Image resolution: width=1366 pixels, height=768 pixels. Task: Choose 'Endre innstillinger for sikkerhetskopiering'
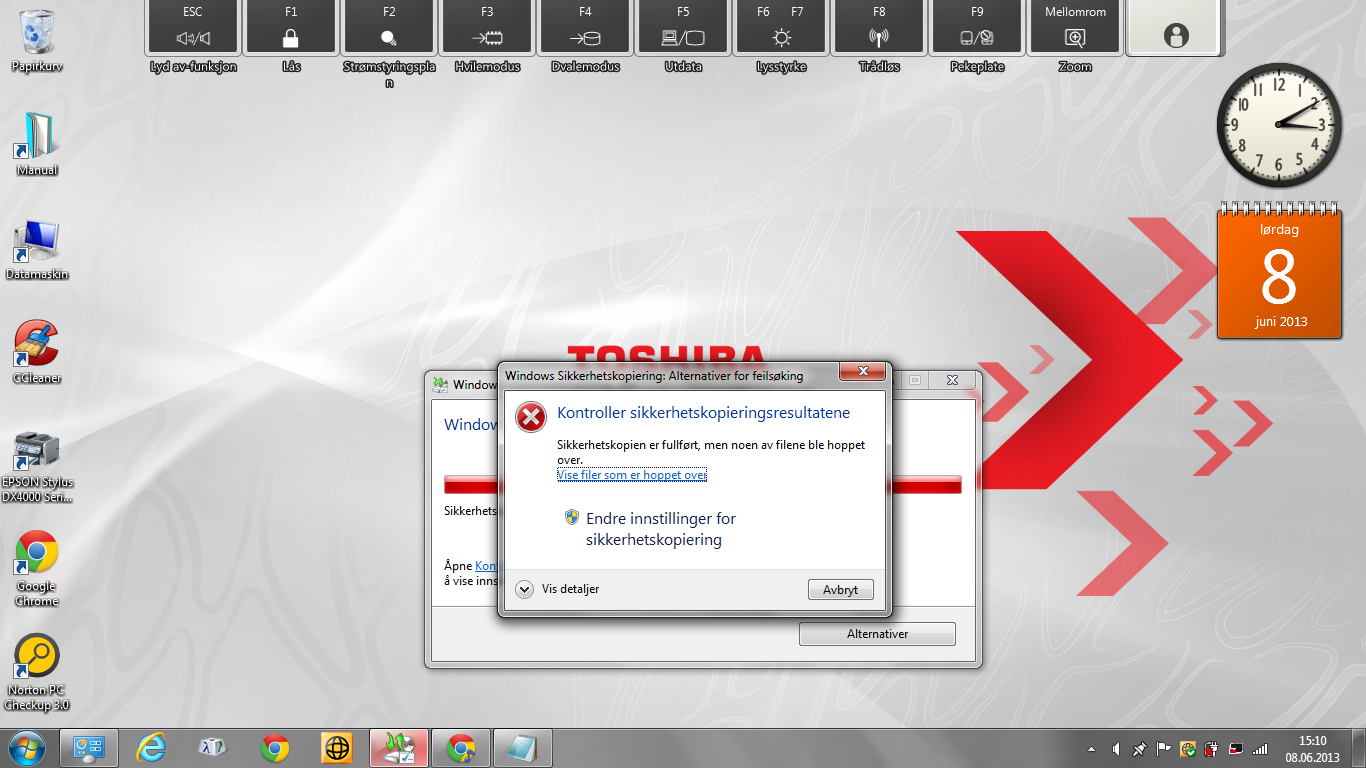point(650,529)
